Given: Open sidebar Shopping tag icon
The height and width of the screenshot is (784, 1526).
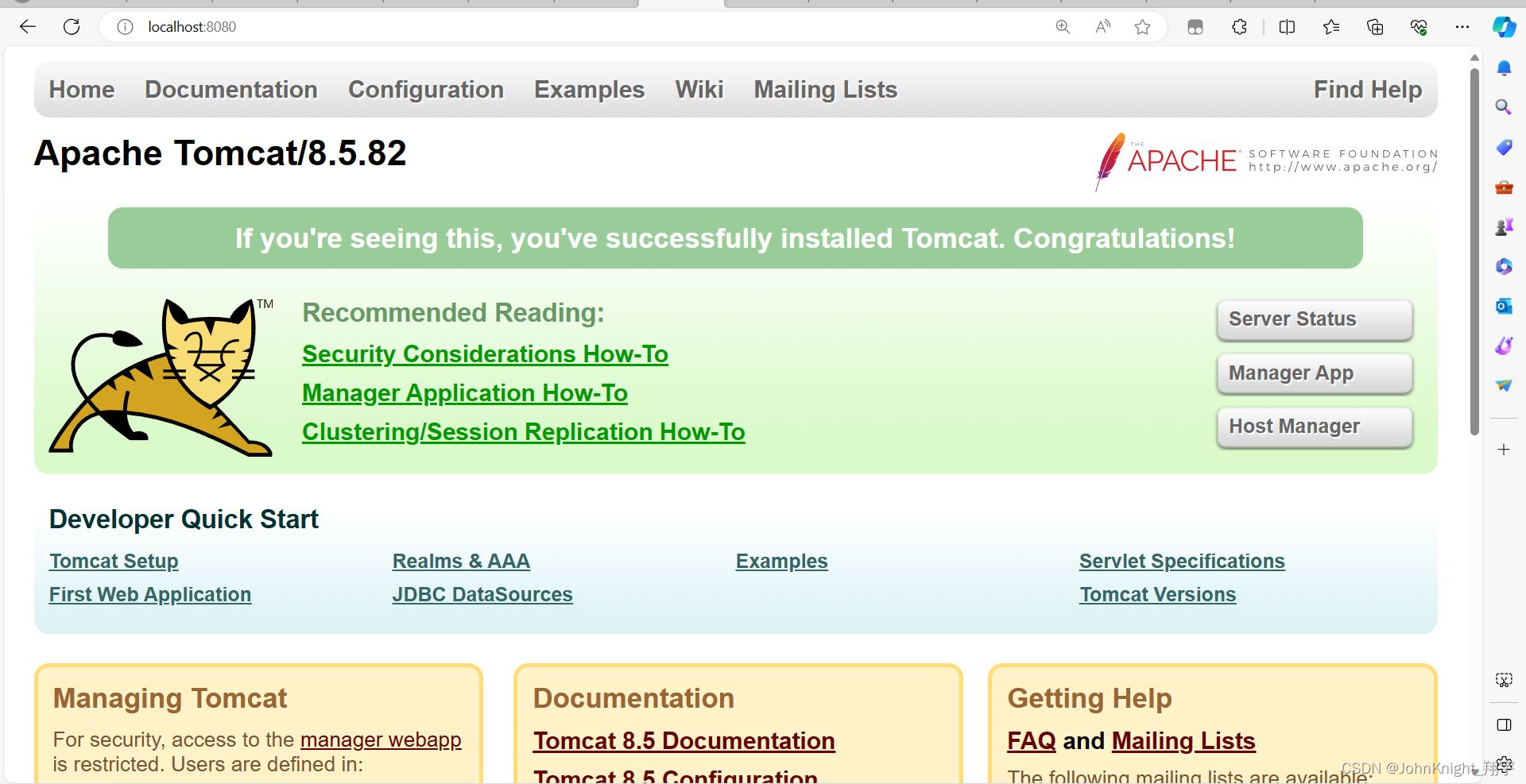Looking at the screenshot, I should click(1504, 147).
